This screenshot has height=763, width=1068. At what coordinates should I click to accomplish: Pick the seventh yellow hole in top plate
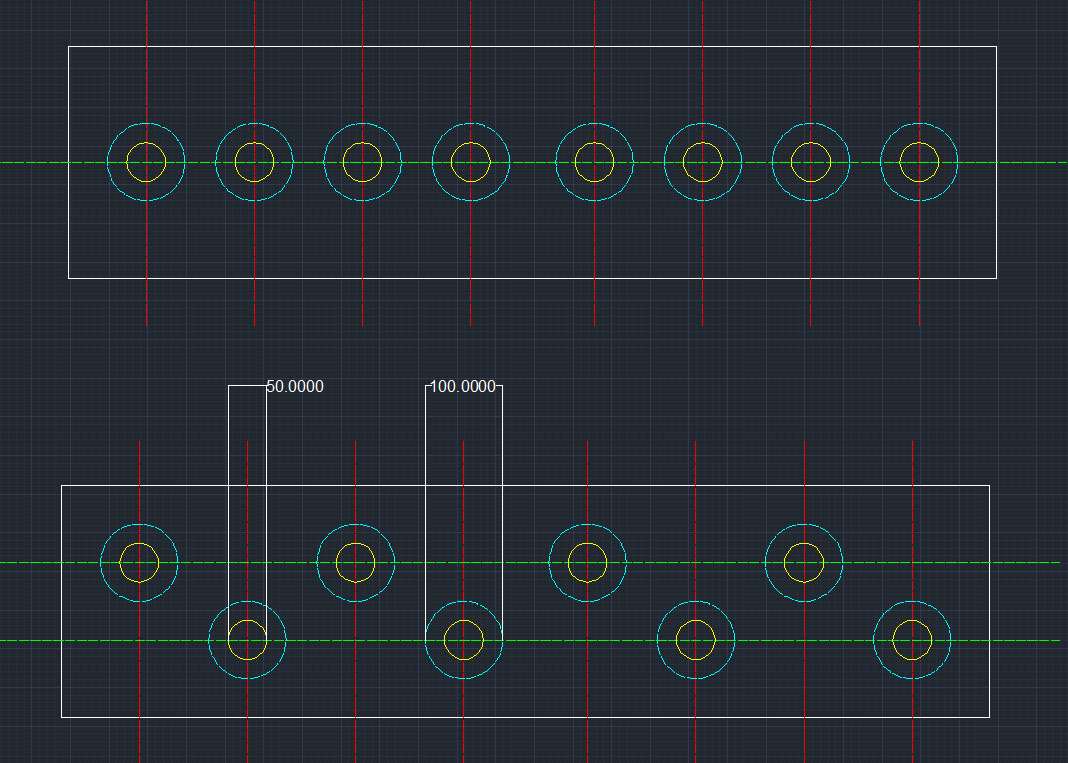810,162
